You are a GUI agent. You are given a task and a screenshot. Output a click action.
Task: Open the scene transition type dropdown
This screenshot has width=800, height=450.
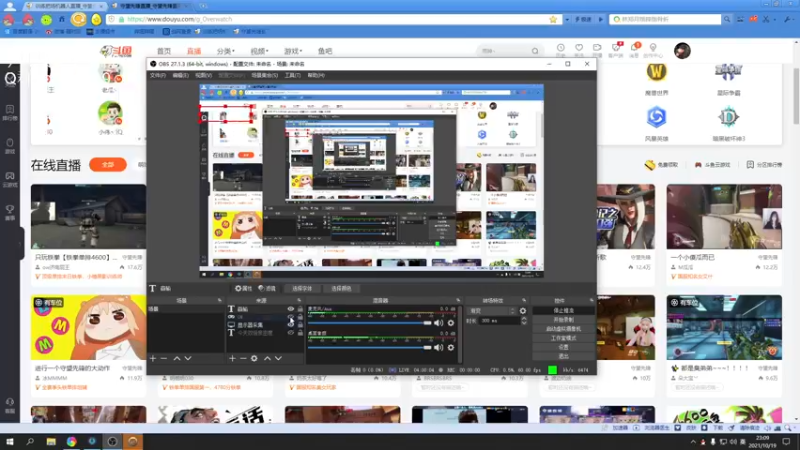click(x=492, y=310)
